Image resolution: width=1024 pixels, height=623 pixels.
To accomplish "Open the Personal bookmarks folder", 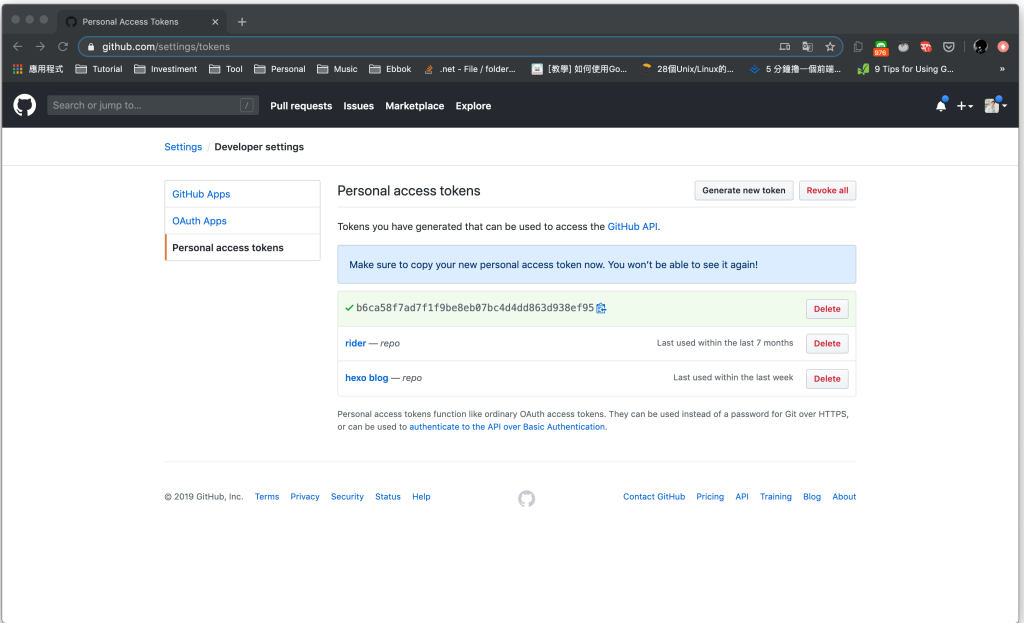I will tap(280, 69).
